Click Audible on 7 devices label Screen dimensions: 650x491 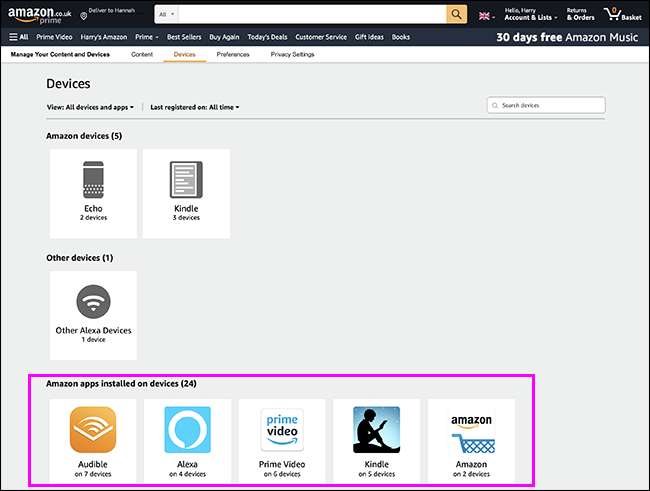tap(93, 469)
